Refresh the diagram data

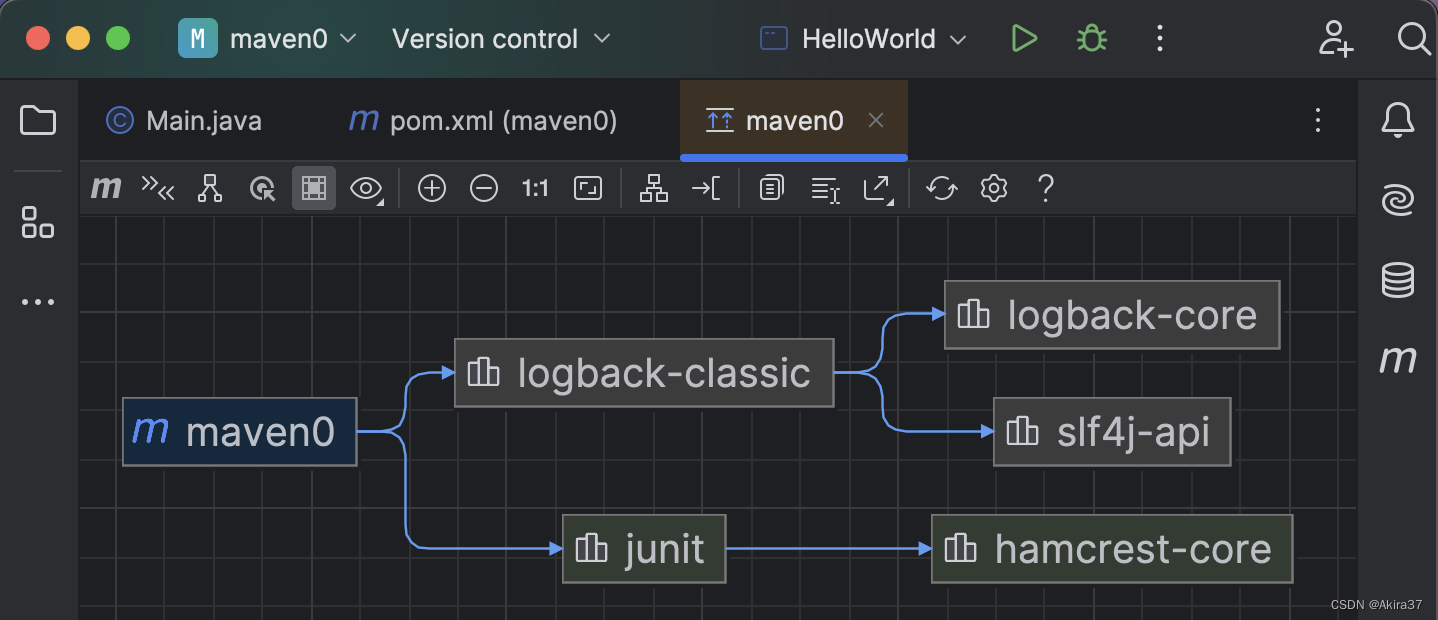(942, 188)
